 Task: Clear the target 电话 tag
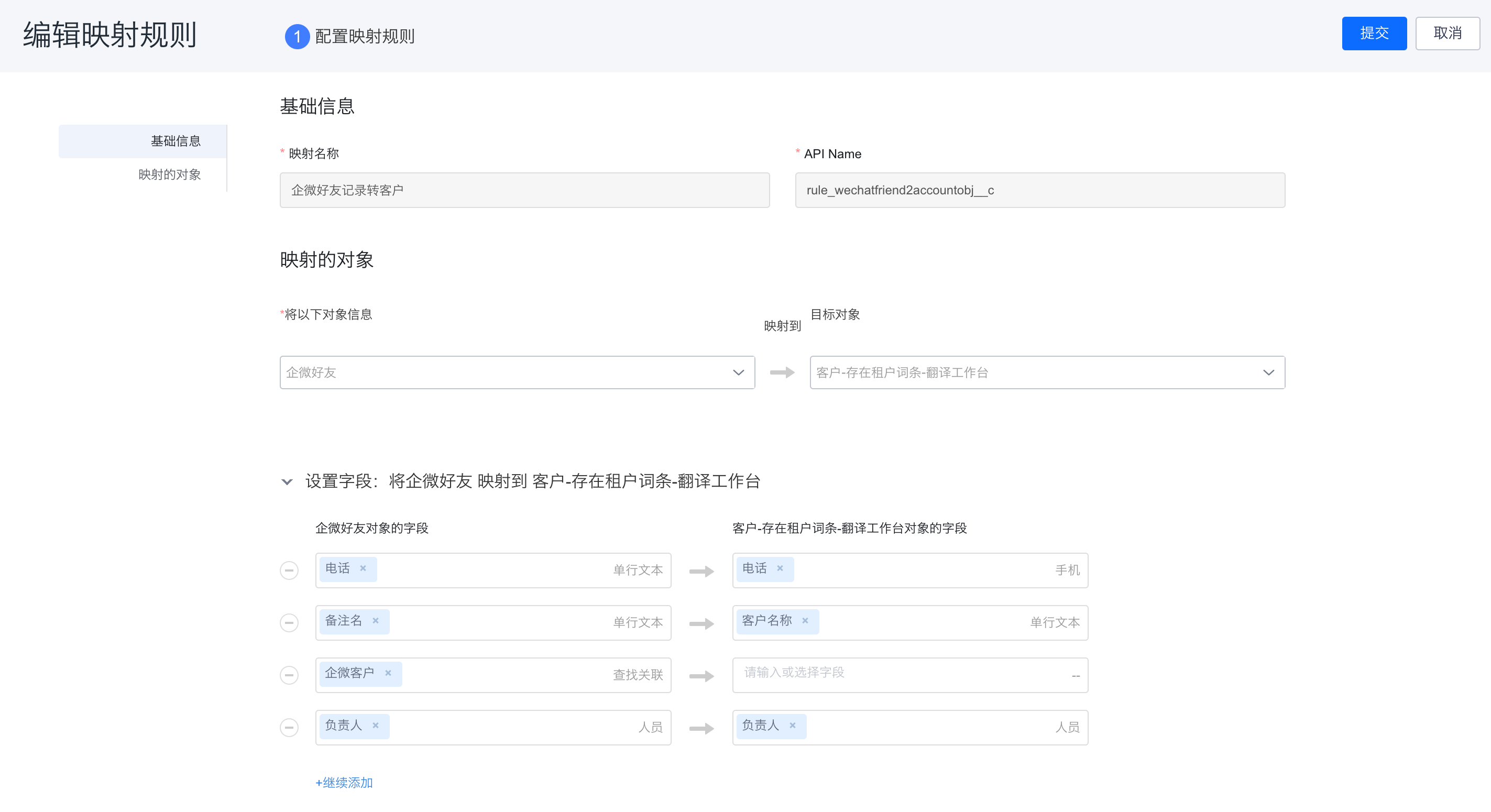click(780, 568)
